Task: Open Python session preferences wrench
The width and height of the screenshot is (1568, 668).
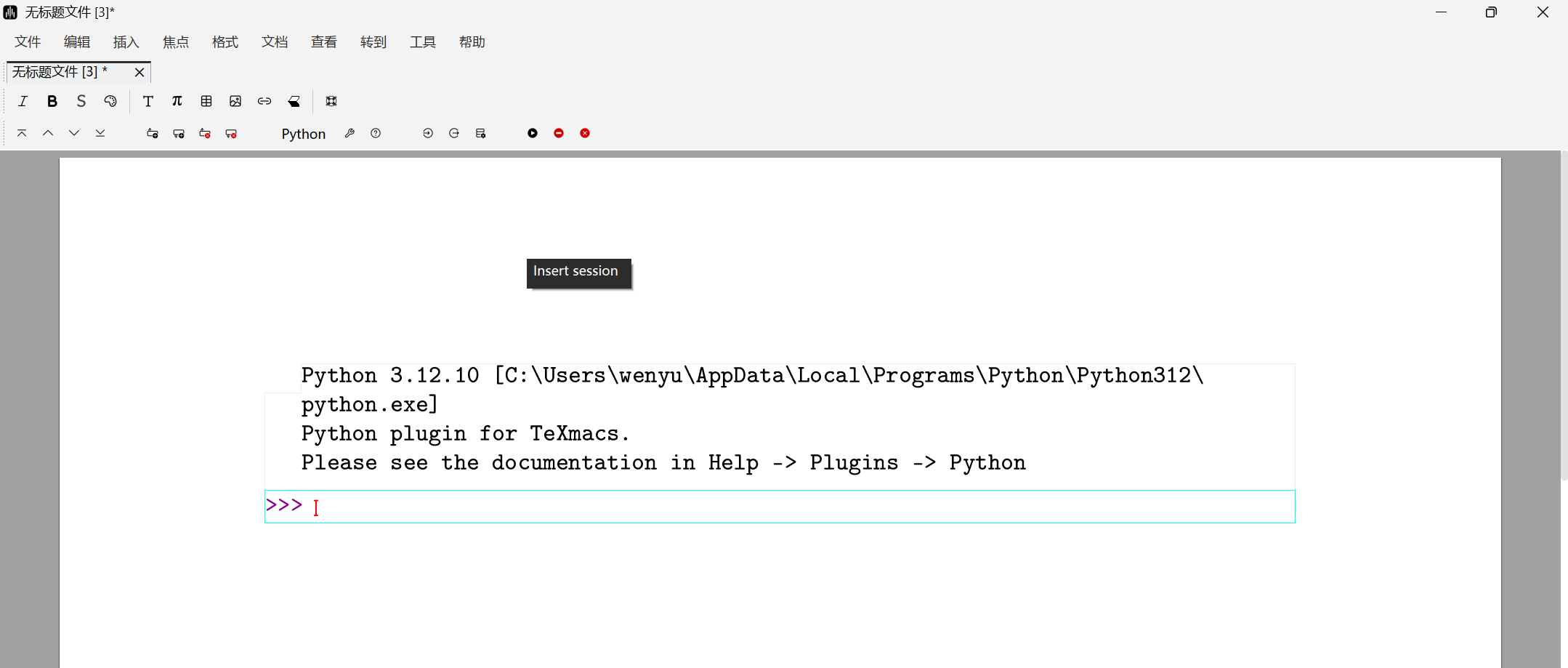Action: pyautogui.click(x=349, y=133)
